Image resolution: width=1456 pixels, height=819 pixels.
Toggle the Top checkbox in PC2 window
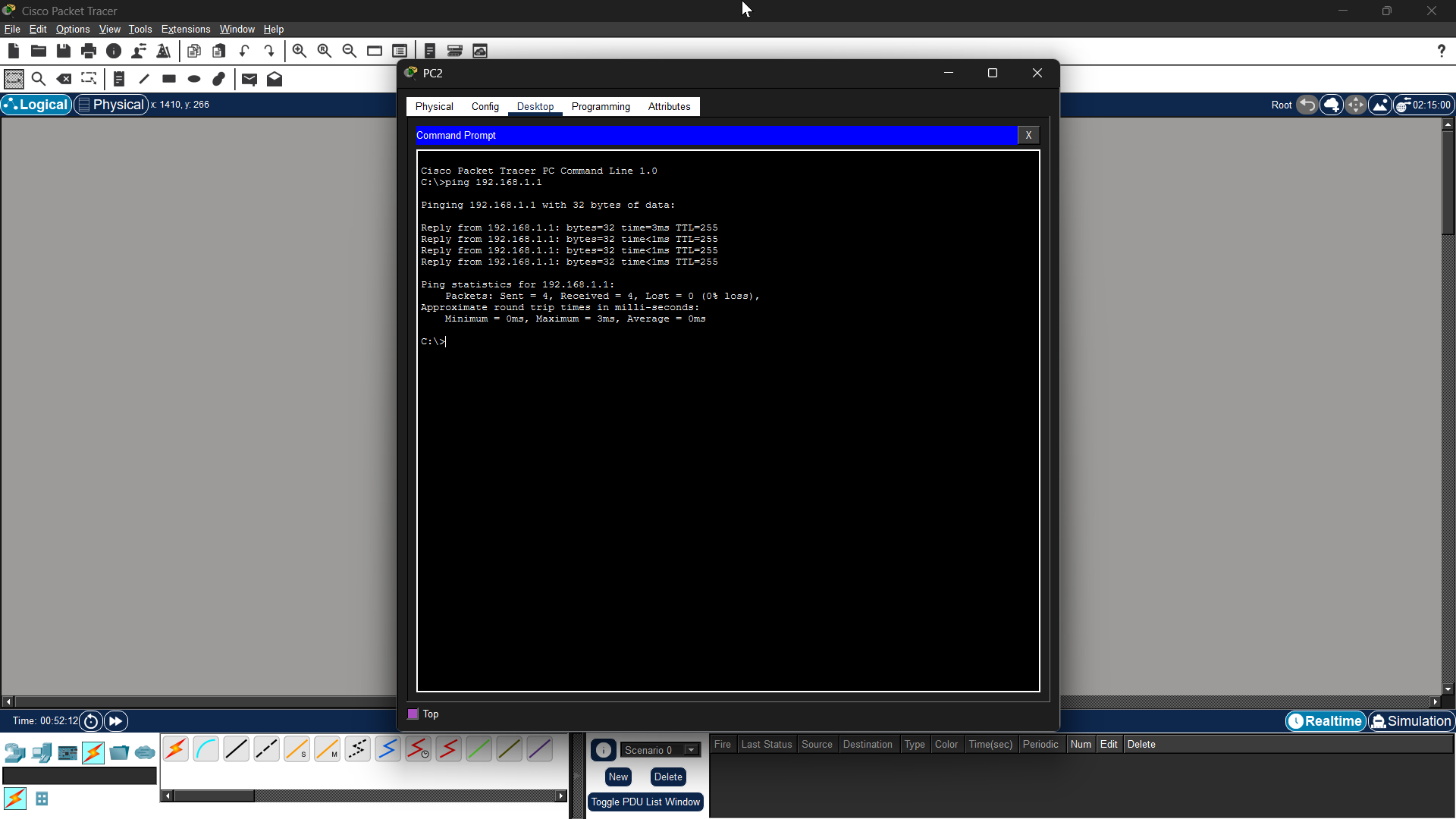[x=413, y=714]
